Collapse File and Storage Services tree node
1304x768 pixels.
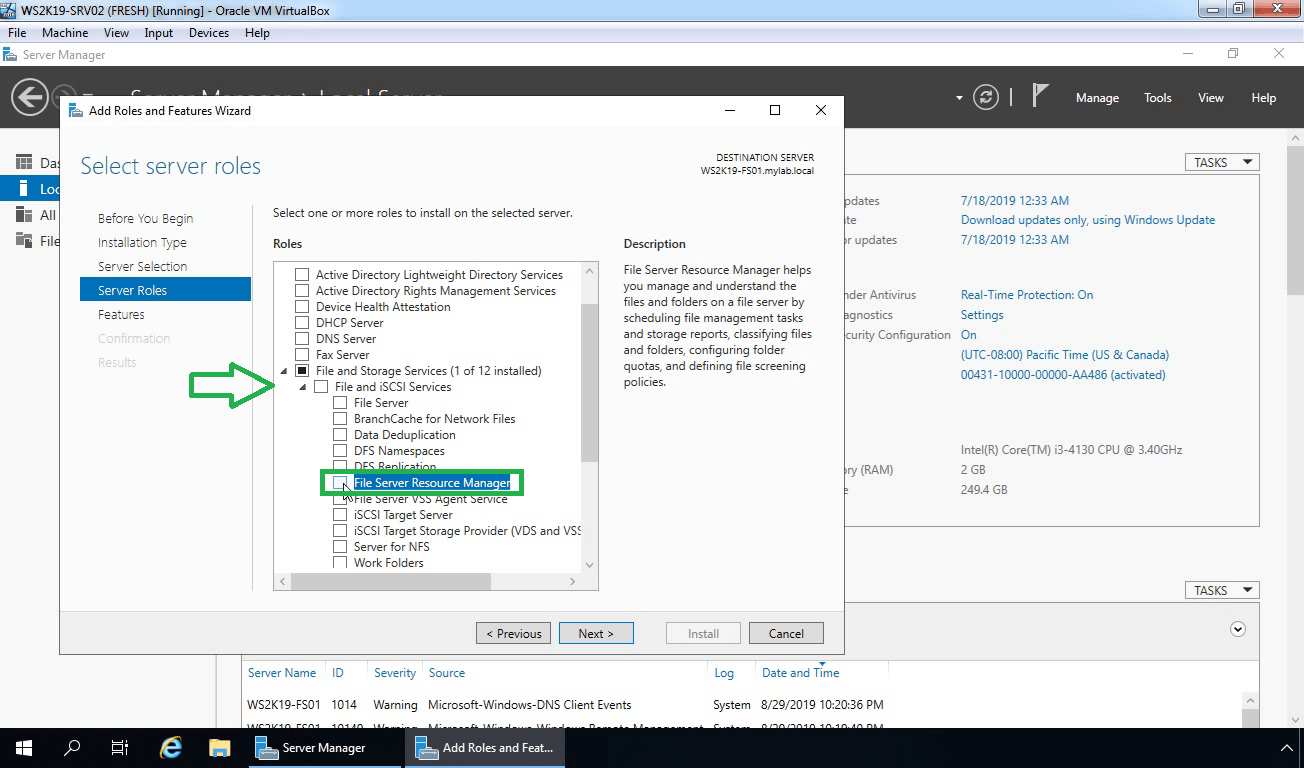284,372
